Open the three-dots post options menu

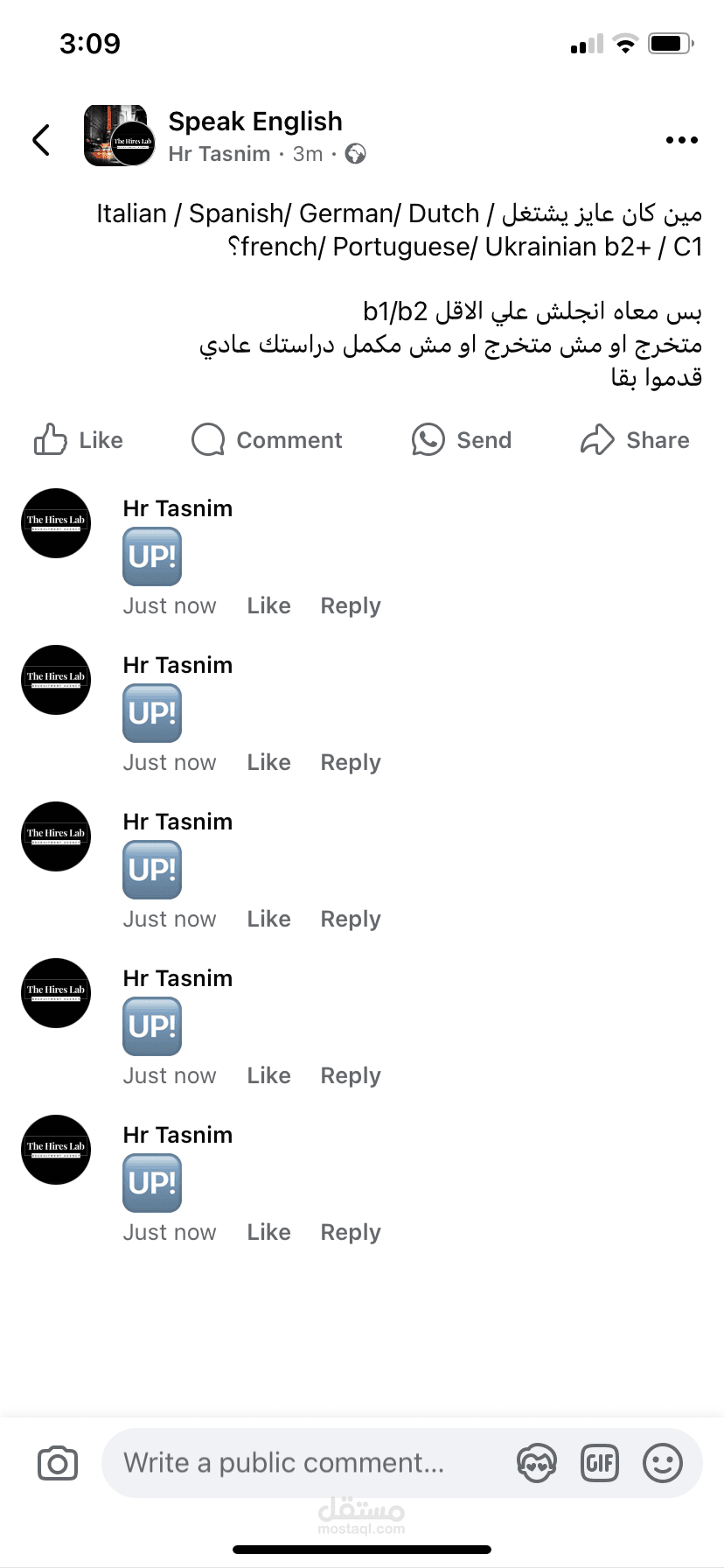681,140
